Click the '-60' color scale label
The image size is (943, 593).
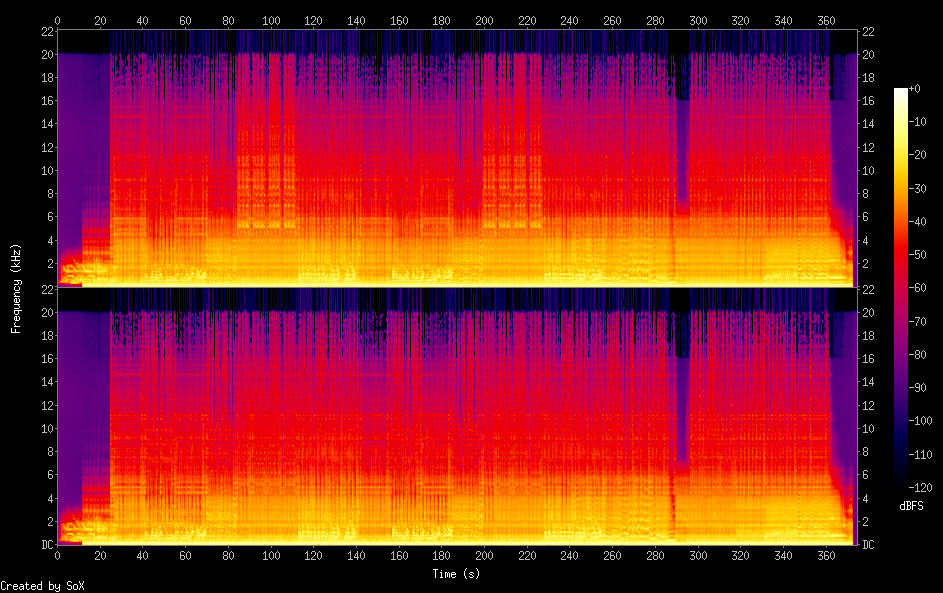click(x=918, y=288)
